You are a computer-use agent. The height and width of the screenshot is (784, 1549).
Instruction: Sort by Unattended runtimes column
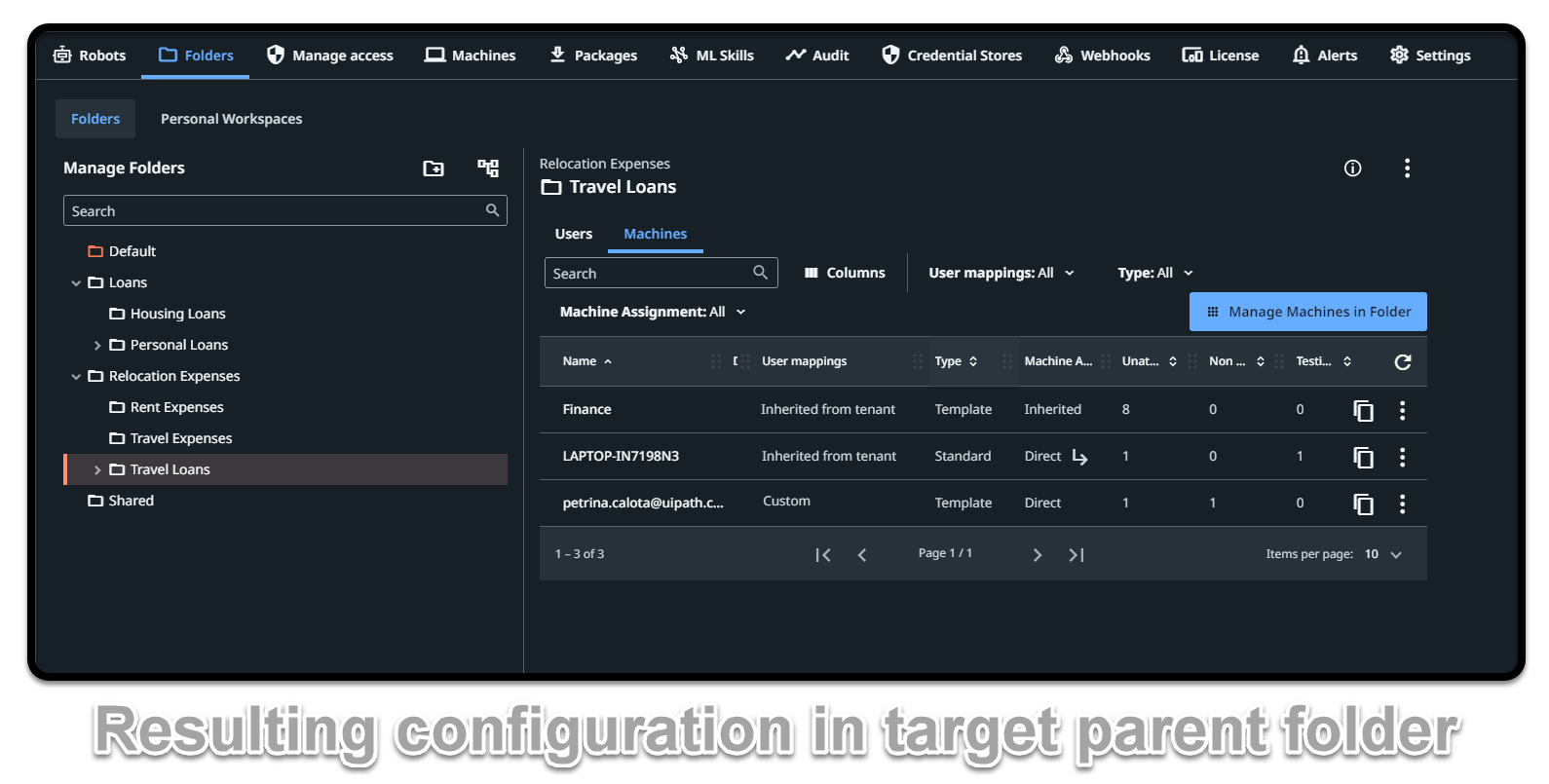coord(1150,361)
